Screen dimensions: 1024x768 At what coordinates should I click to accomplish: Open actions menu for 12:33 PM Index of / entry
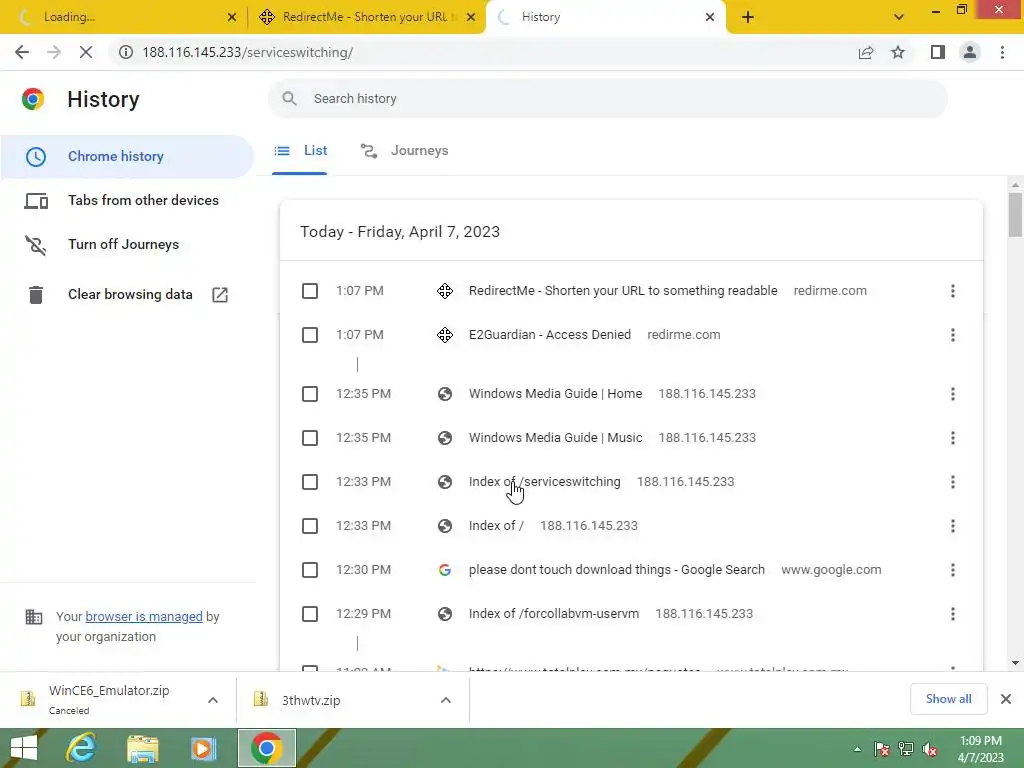point(953,526)
